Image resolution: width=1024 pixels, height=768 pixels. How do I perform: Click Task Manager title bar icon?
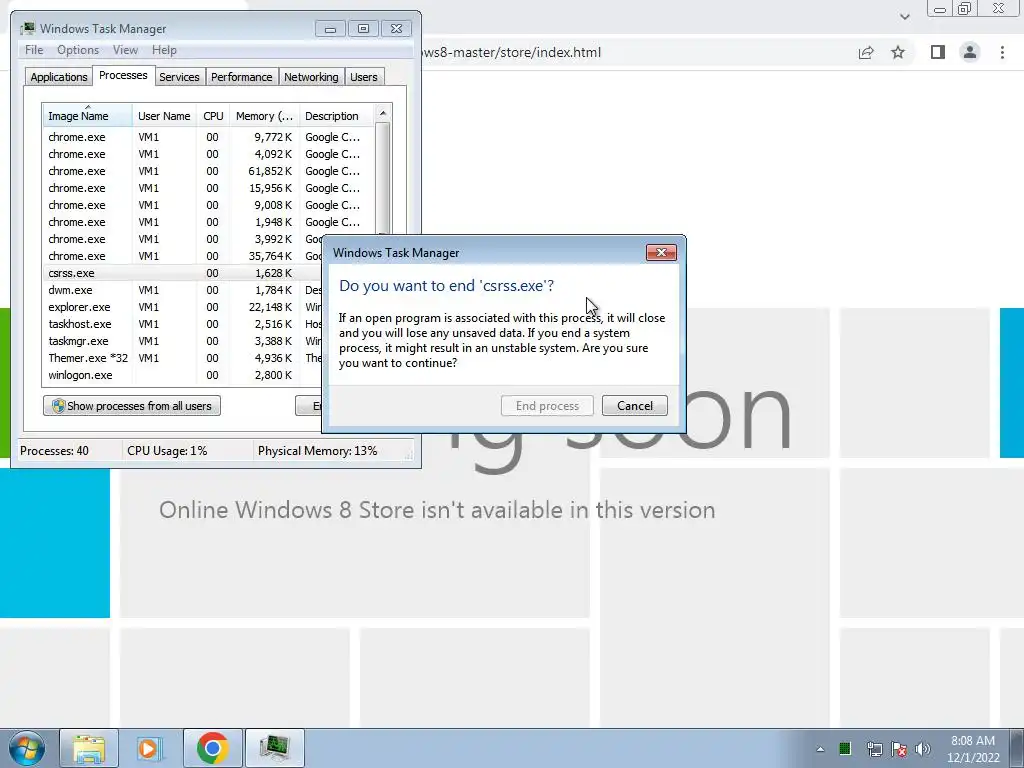tap(27, 29)
